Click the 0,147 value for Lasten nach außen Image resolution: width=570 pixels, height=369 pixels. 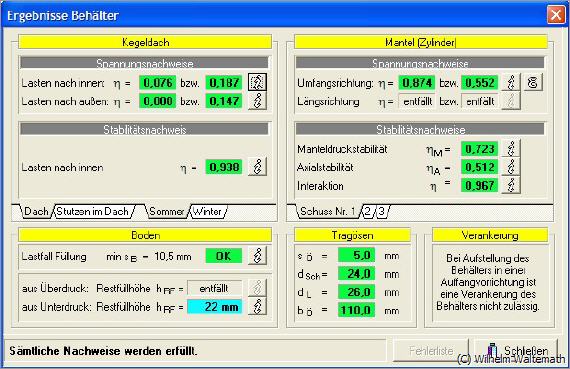pos(224,101)
